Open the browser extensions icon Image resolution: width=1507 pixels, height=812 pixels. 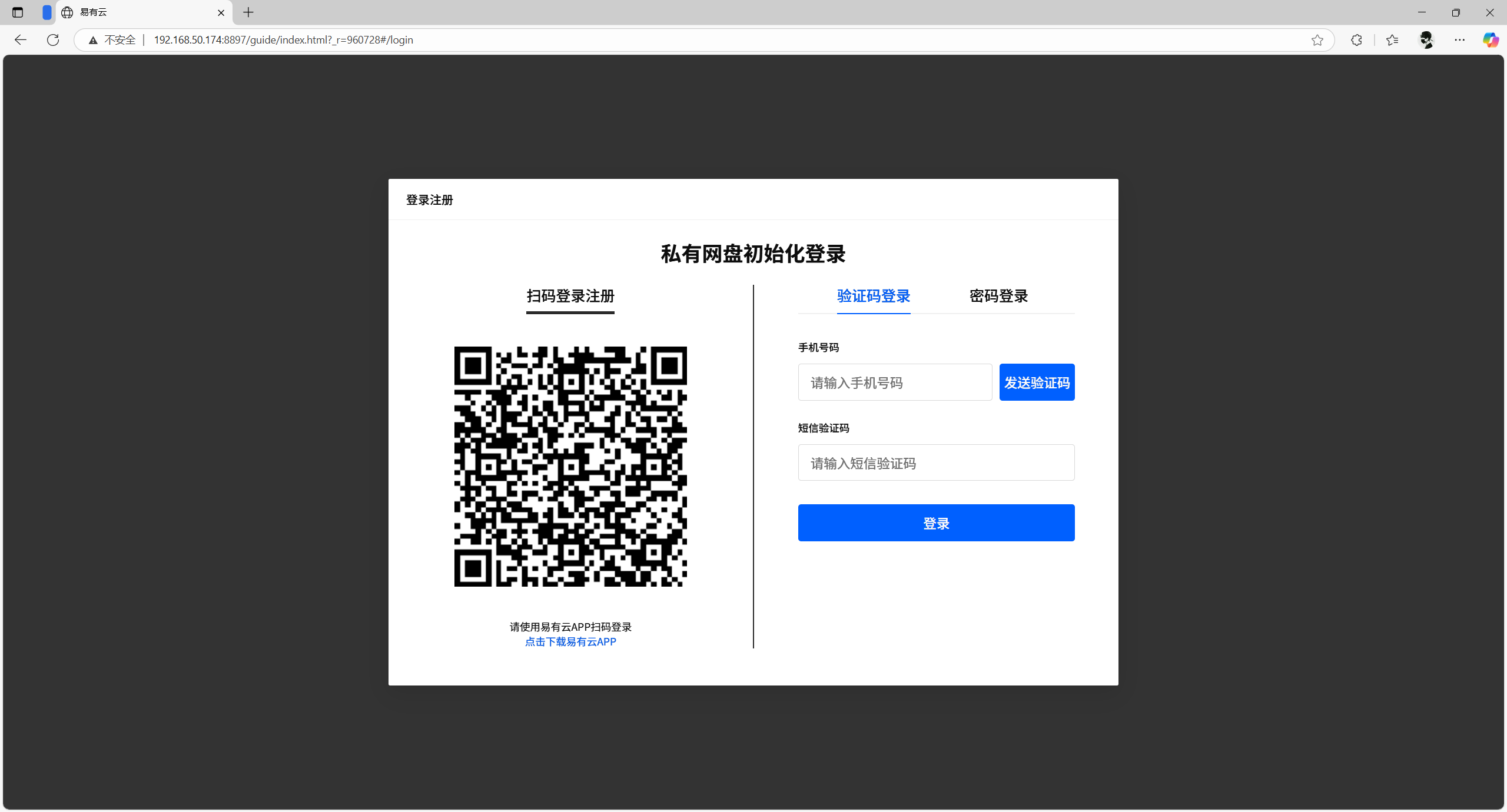[x=1356, y=40]
